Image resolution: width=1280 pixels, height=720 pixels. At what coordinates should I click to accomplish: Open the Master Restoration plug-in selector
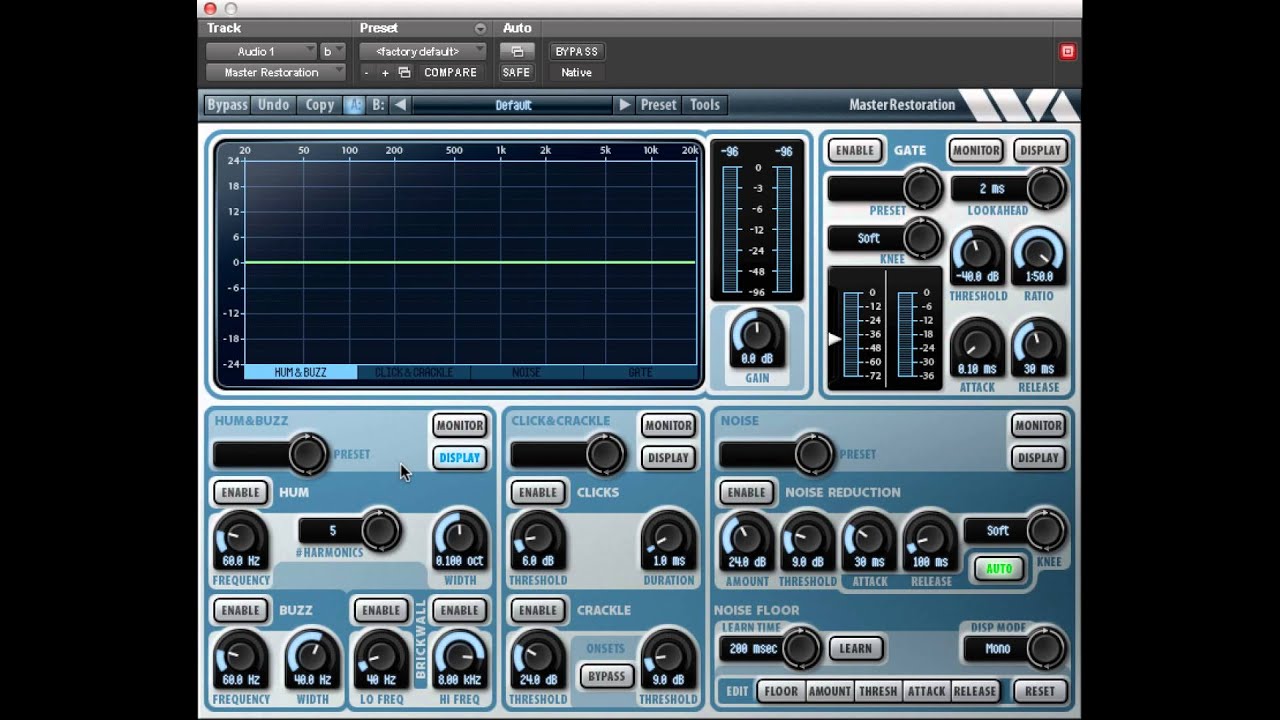[x=276, y=72]
